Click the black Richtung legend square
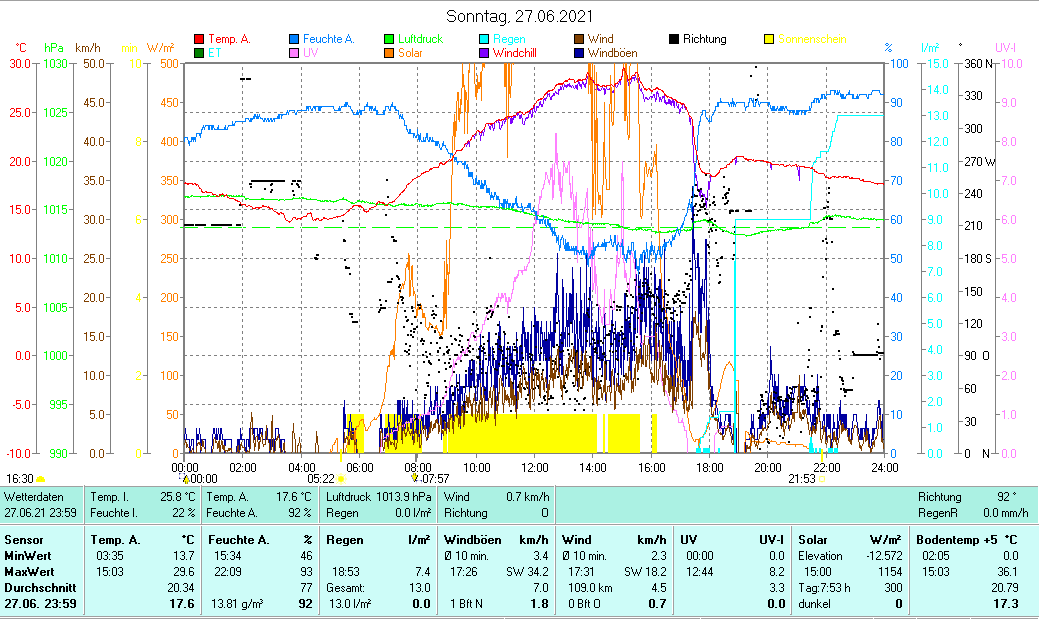The width and height of the screenshot is (1039, 619). tap(675, 39)
